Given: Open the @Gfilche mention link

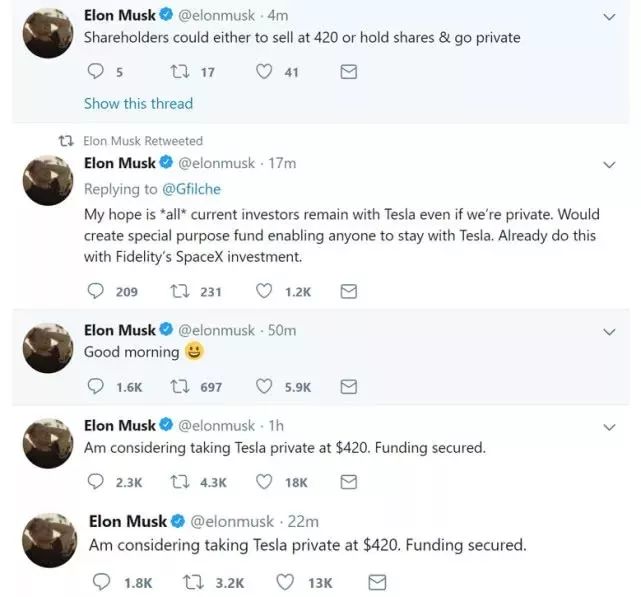Looking at the screenshot, I should click(191, 189).
